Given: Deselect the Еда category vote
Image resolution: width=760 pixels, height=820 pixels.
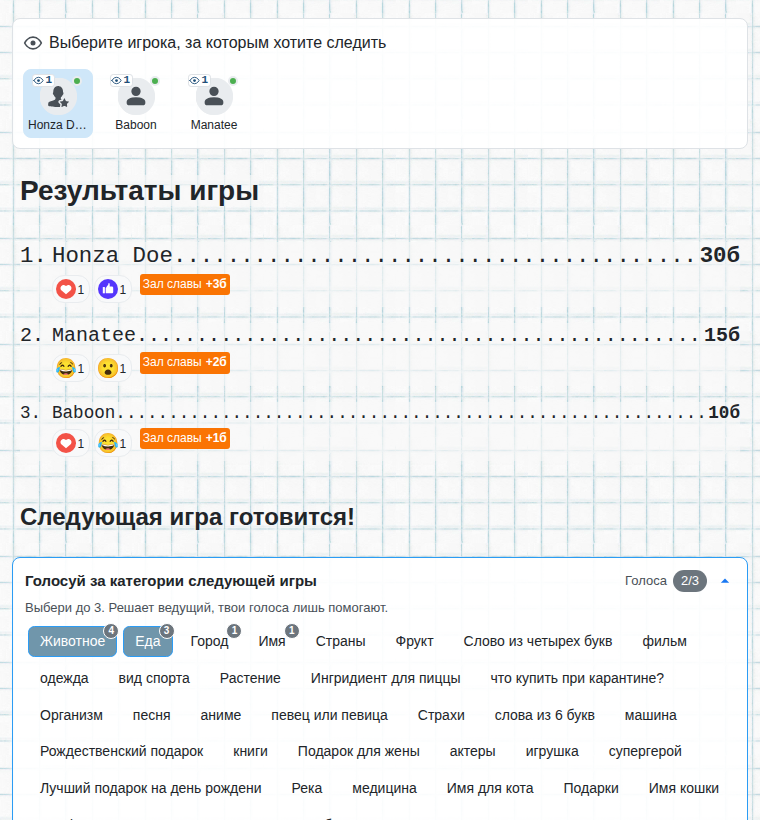Looking at the screenshot, I should 148,641.
